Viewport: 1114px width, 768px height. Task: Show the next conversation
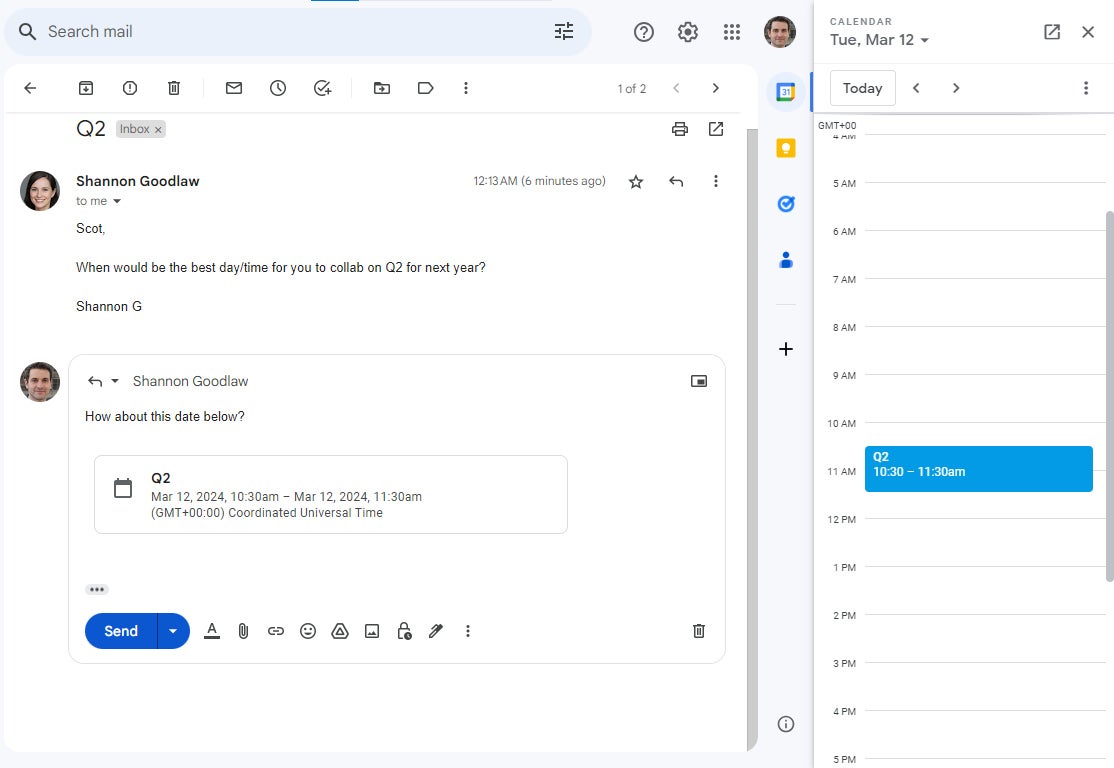715,88
